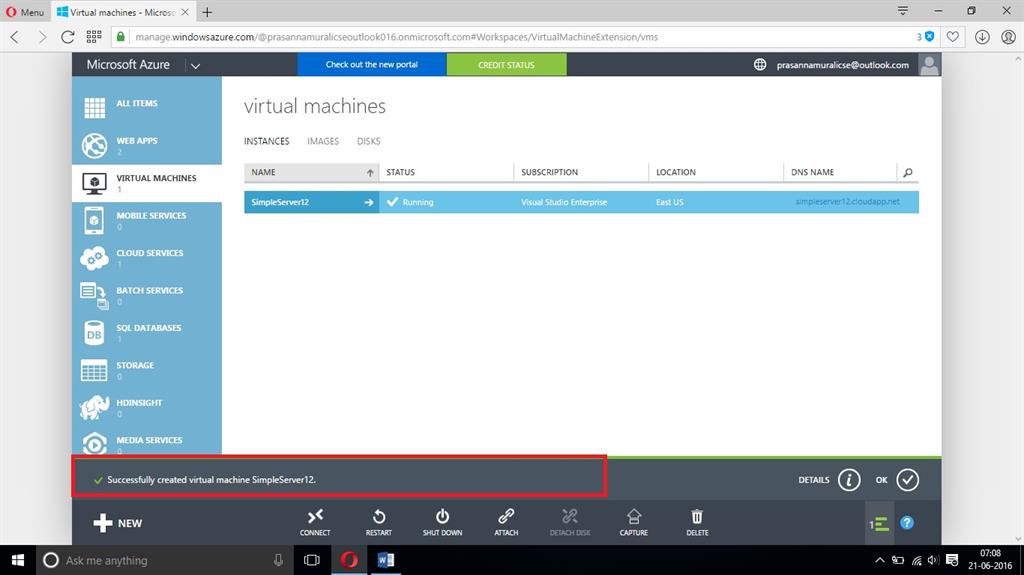
Task: Open the ad blocker shield badge
Action: (x=925, y=37)
